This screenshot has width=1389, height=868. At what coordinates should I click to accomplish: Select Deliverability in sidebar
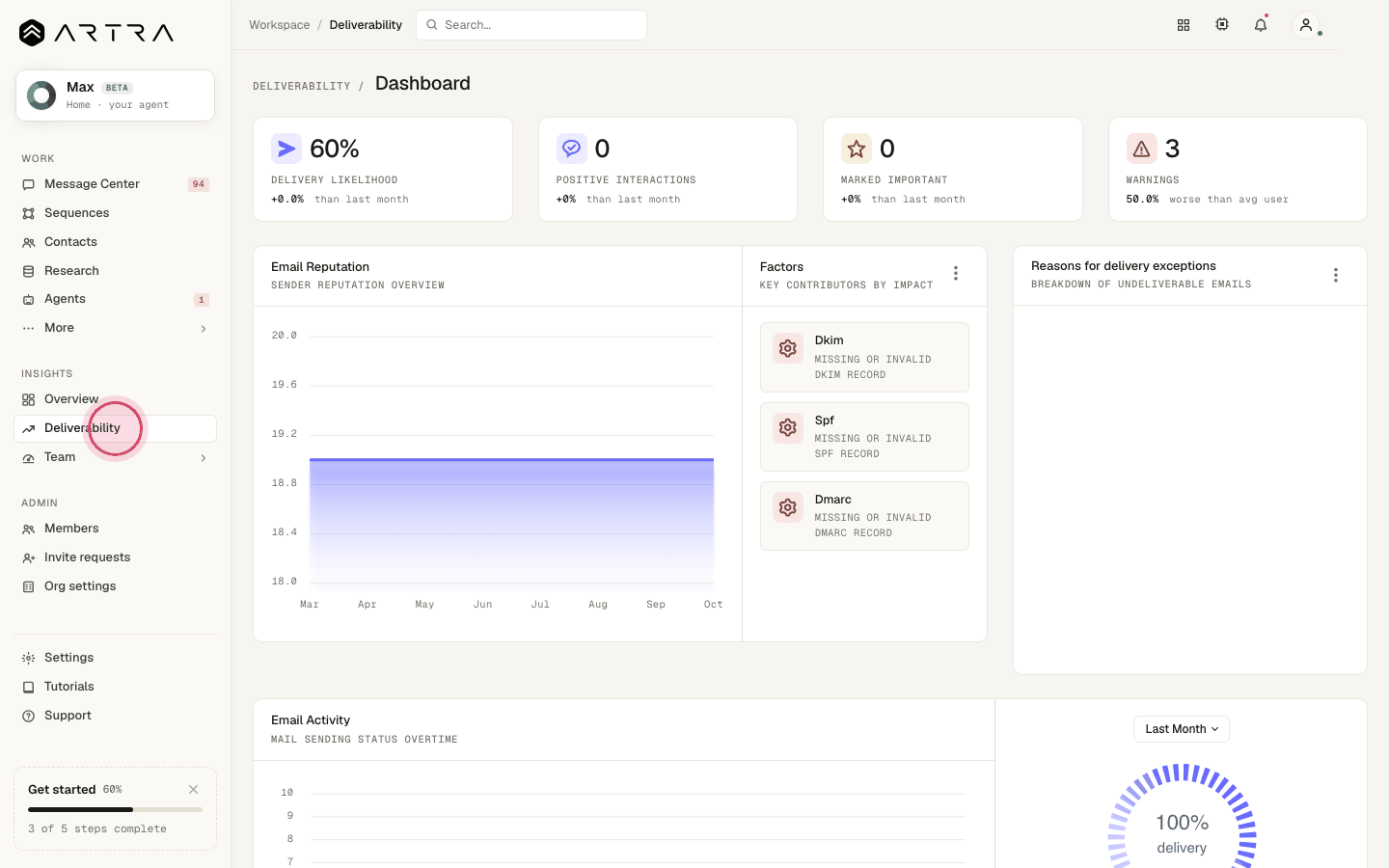pos(116,428)
